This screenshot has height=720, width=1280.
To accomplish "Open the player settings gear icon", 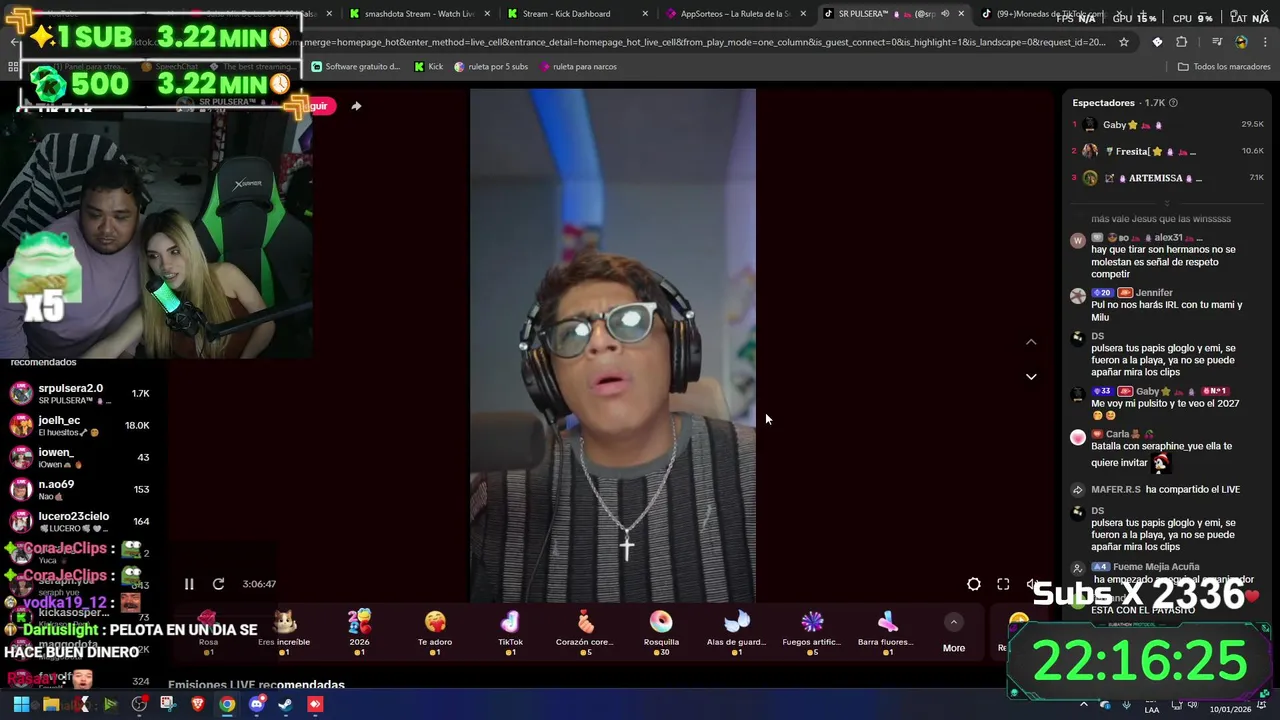I will click(x=973, y=584).
